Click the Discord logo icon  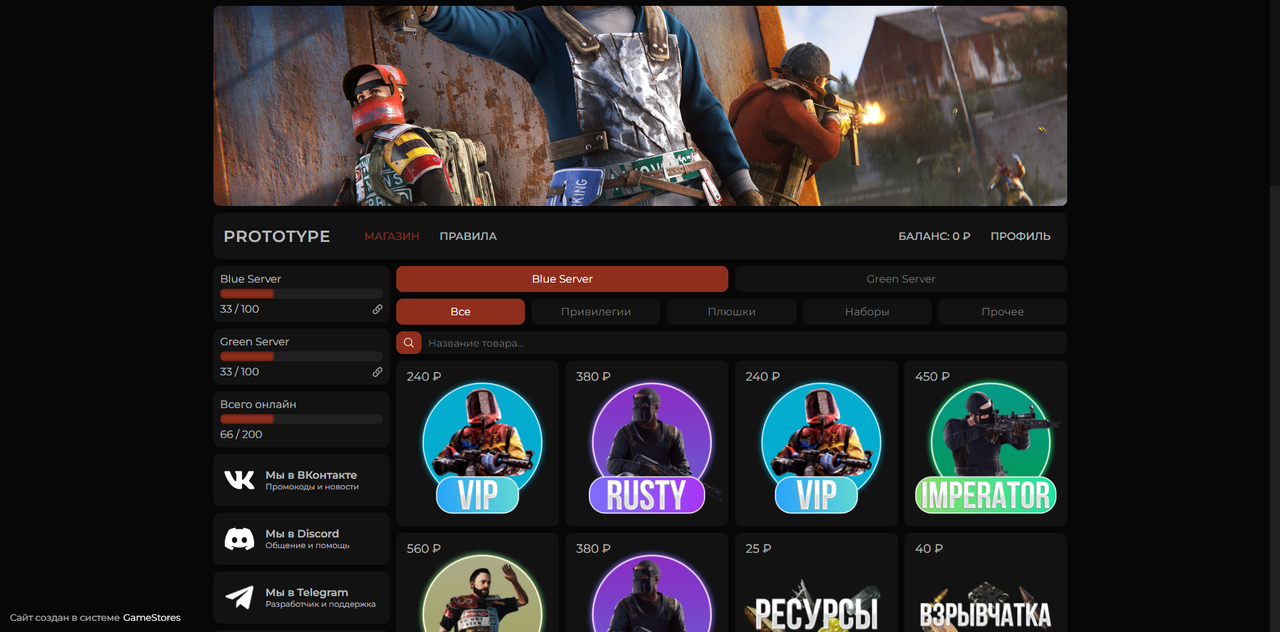click(x=240, y=539)
